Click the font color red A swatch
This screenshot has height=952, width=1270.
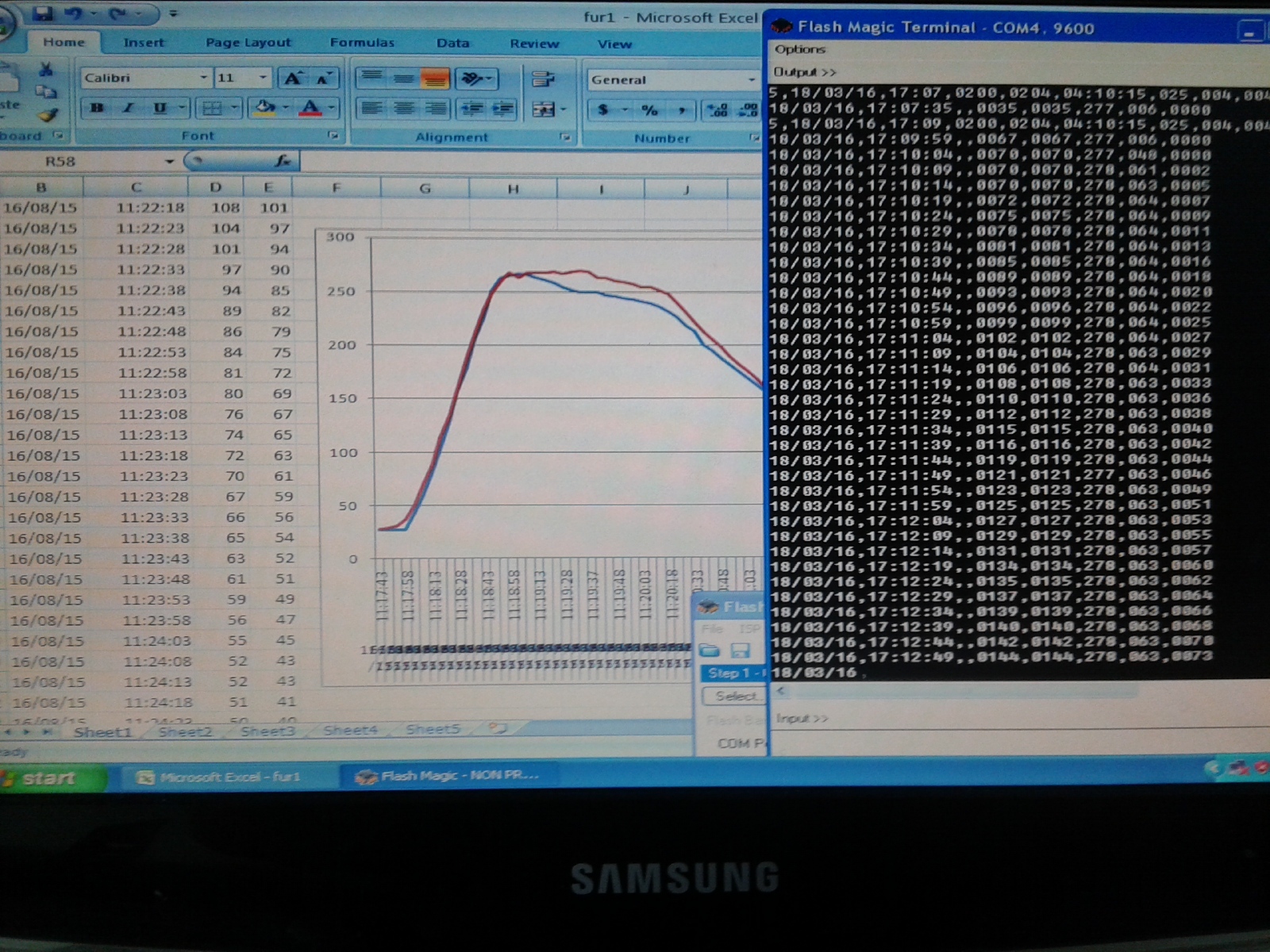(x=310, y=108)
